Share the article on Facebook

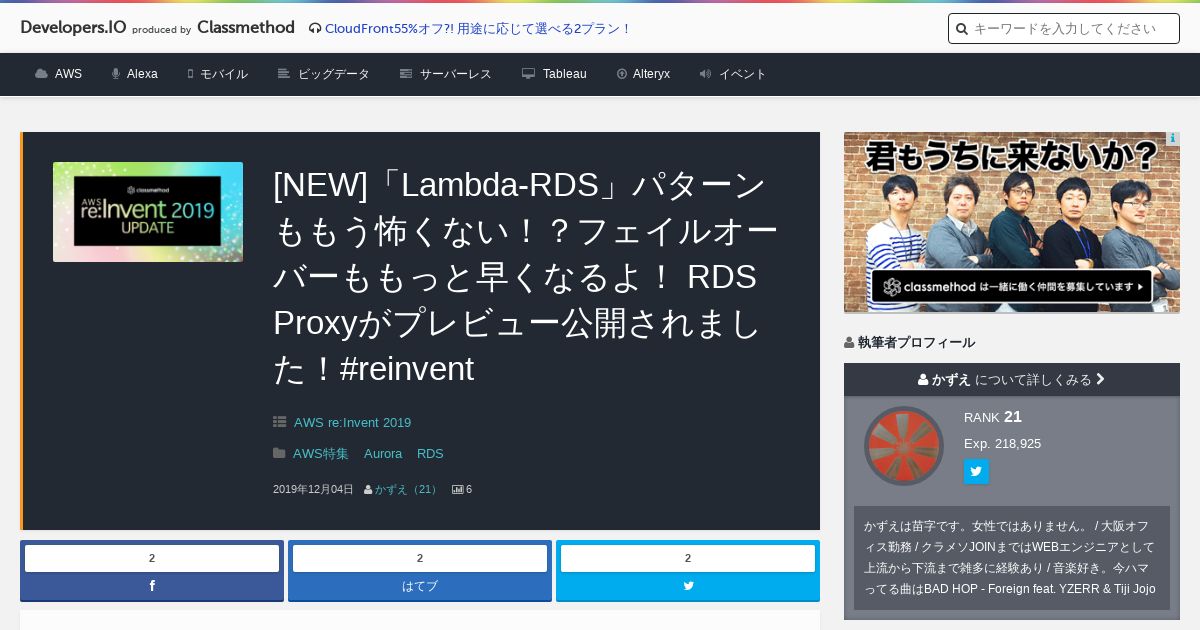152,586
